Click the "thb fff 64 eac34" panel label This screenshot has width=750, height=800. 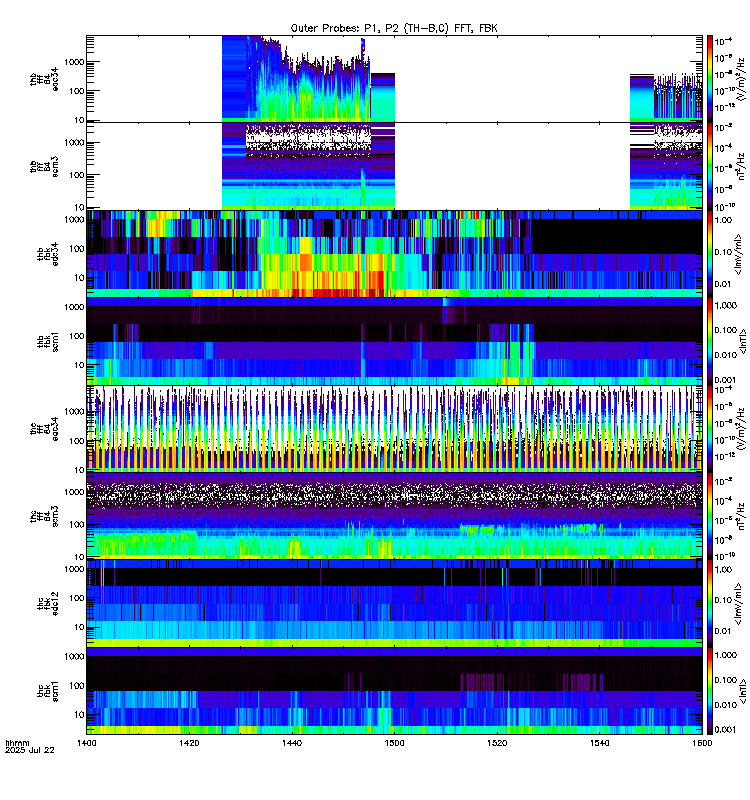[x=44, y=79]
